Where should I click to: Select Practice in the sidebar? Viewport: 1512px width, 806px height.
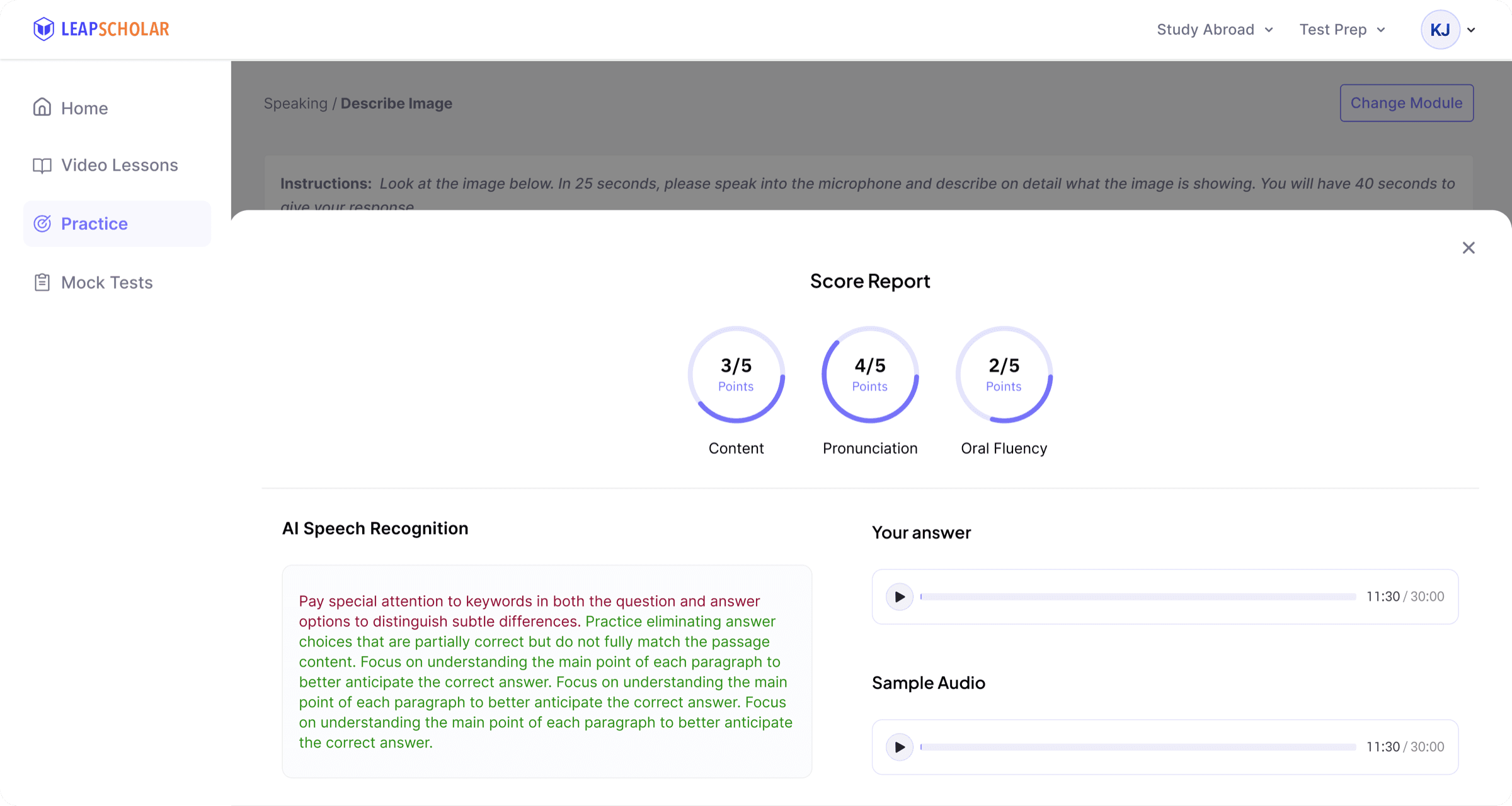(x=117, y=224)
